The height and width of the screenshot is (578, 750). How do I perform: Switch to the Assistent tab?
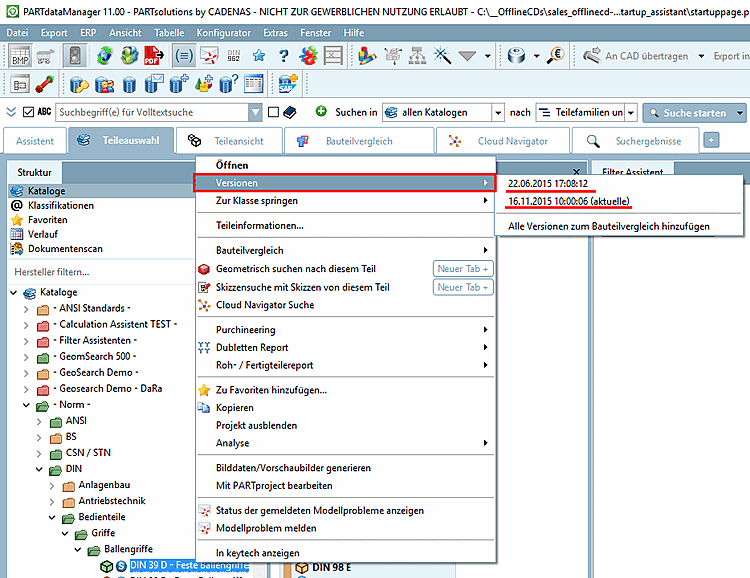pos(35,141)
